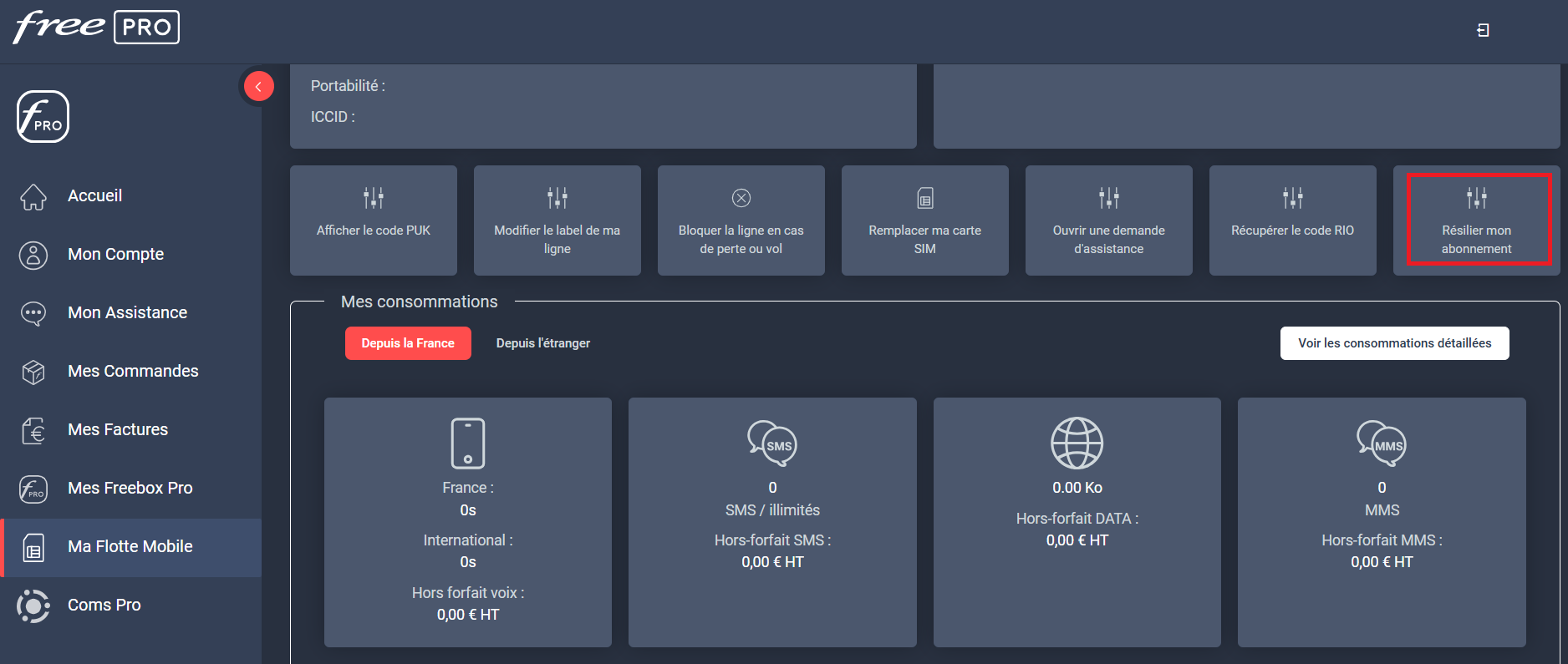Viewport: 1568px width, 664px height.
Task: Click sliders icon above Modifier le label
Action: click(557, 198)
